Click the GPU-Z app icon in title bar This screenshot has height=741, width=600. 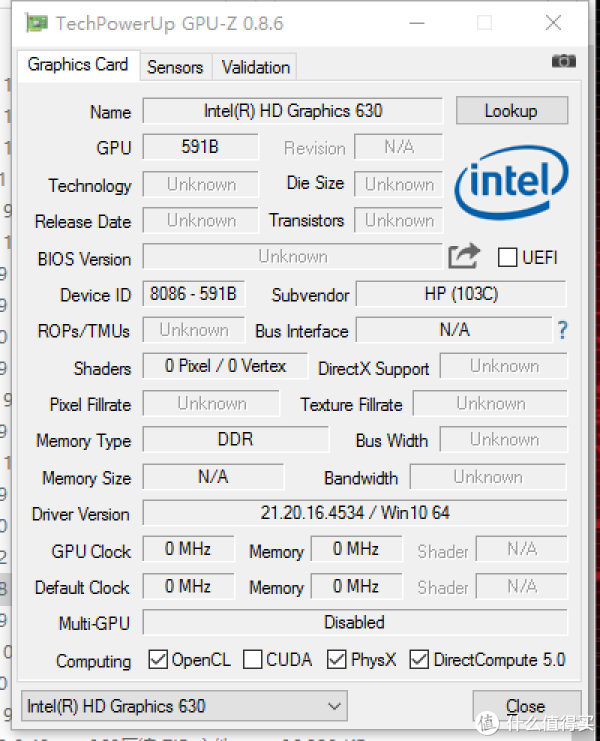pos(36,23)
